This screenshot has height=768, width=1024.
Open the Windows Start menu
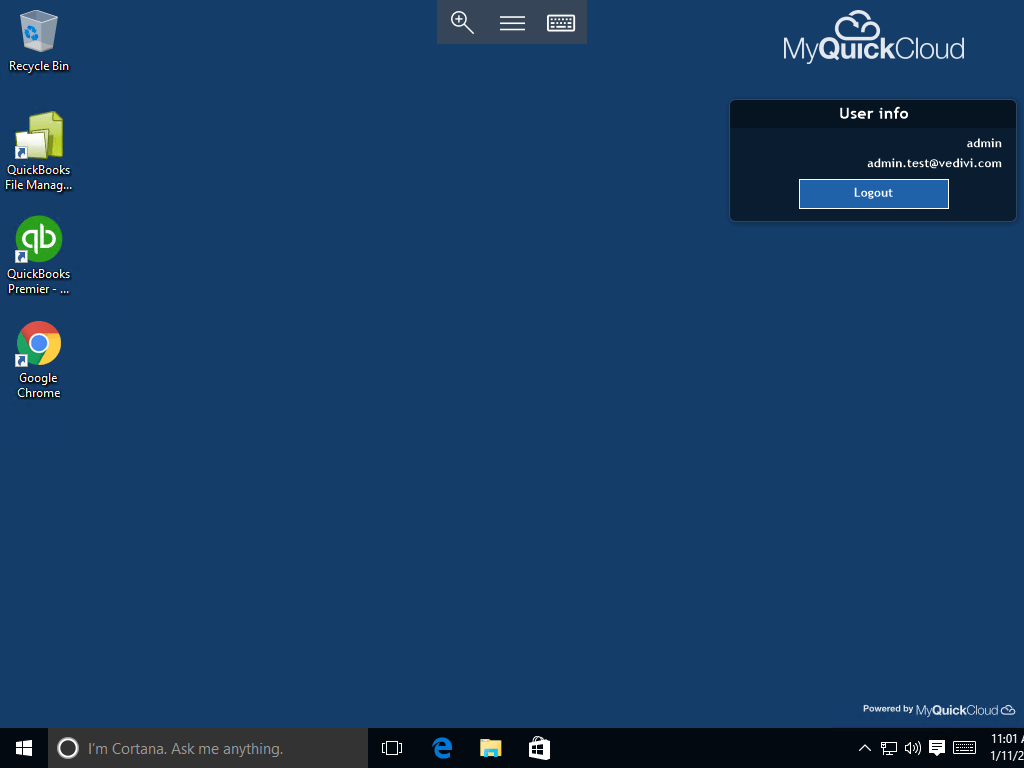pyautogui.click(x=24, y=748)
